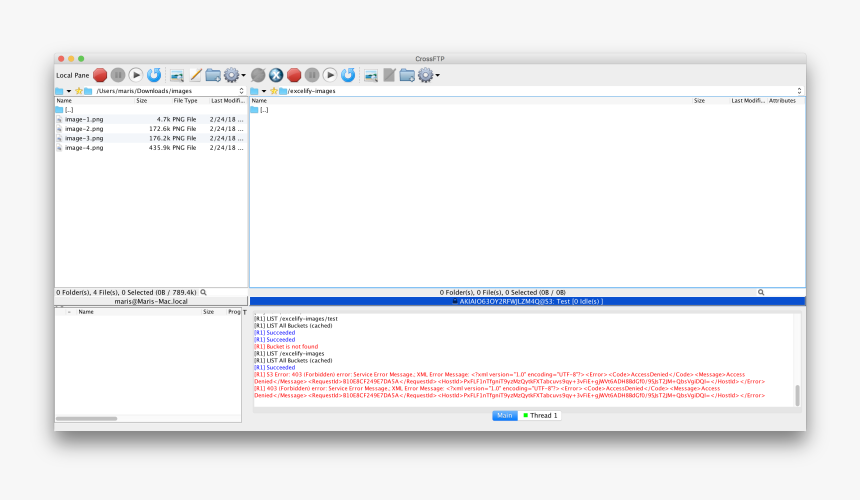Viewport: 860px width, 500px height.
Task: Select the maris@Maris-Mac.local tab
Action: point(151,302)
